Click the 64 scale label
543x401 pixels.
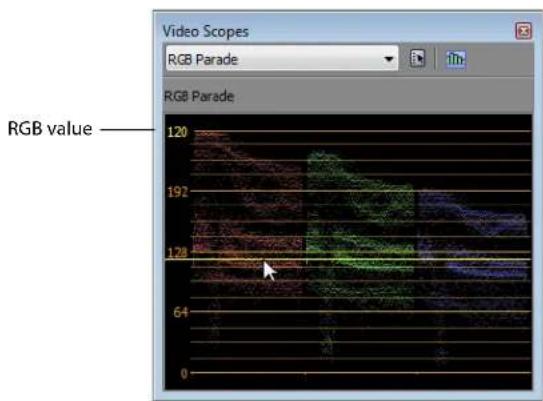point(180,313)
